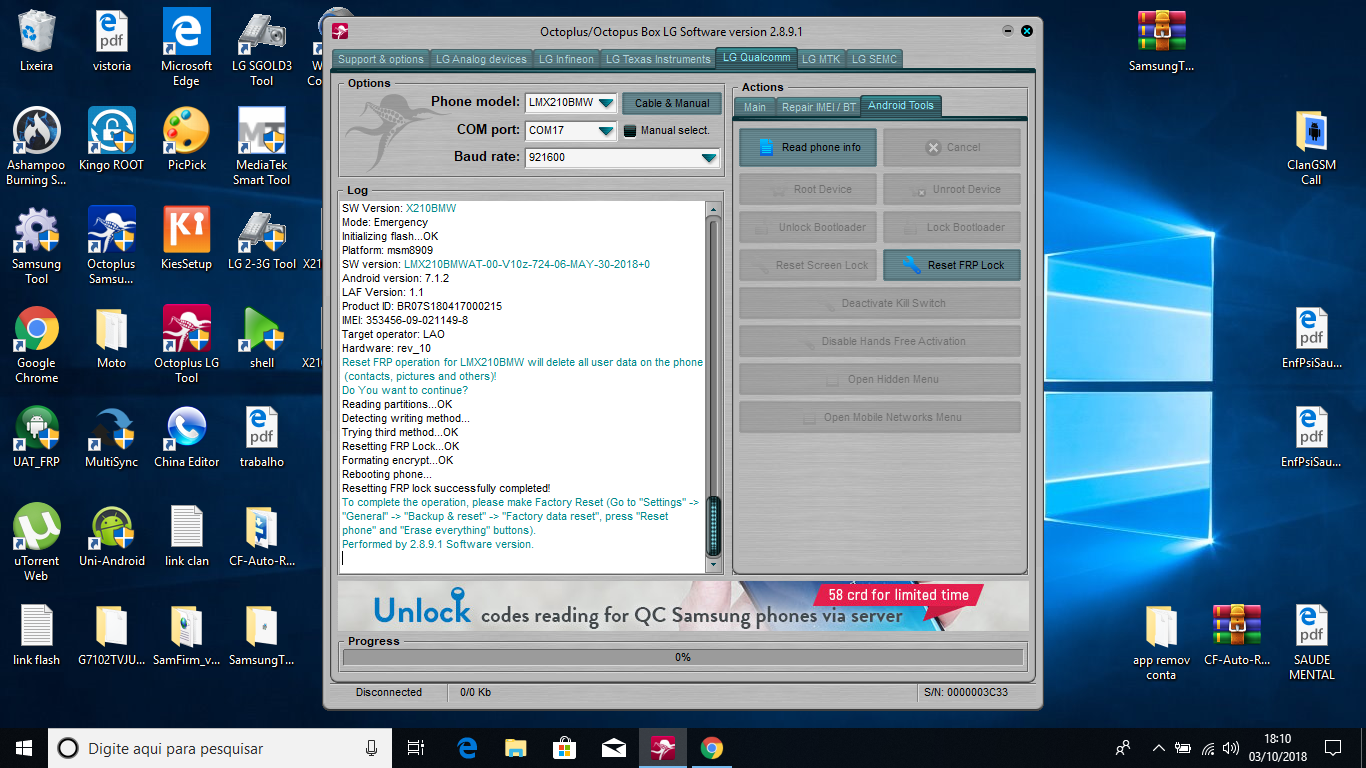
Task: Launch Octoplus LG Tool desktop shortcut
Action: (187, 345)
